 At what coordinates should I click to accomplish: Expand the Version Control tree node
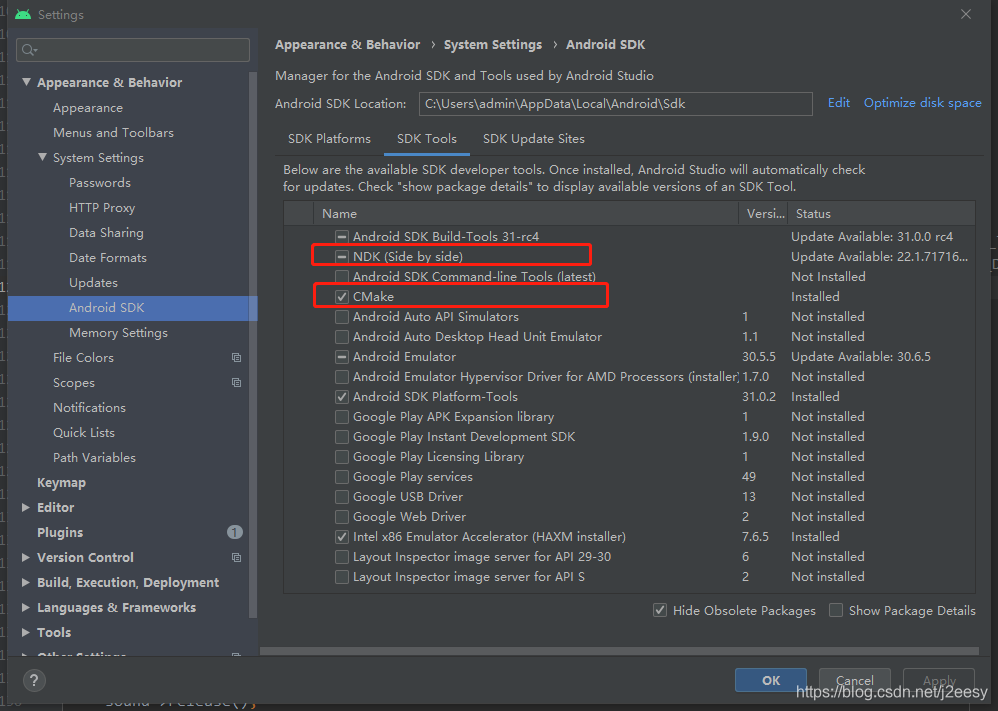click(26, 558)
